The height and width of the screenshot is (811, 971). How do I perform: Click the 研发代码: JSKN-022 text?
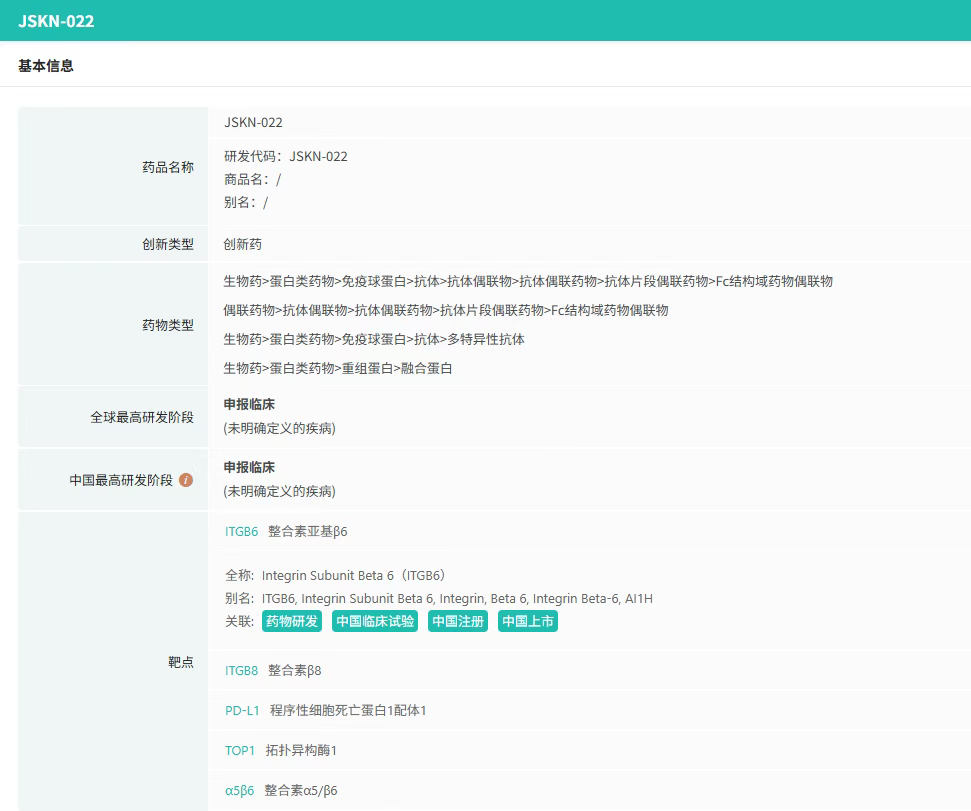[x=286, y=156]
